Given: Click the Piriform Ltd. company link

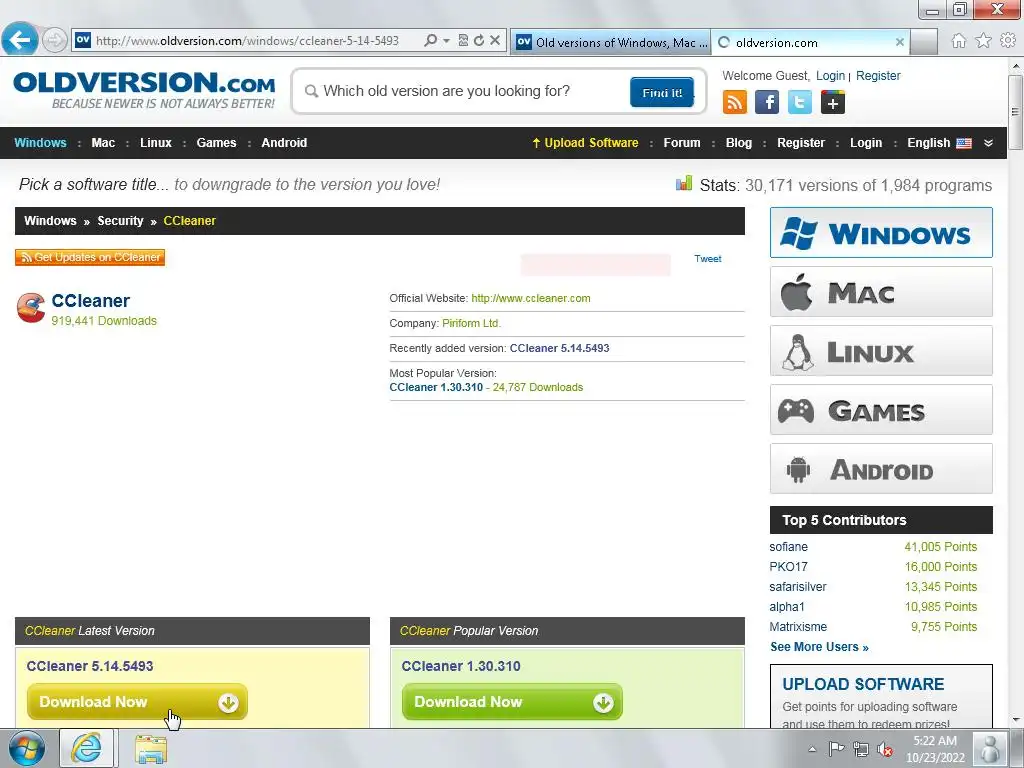Looking at the screenshot, I should 472,323.
